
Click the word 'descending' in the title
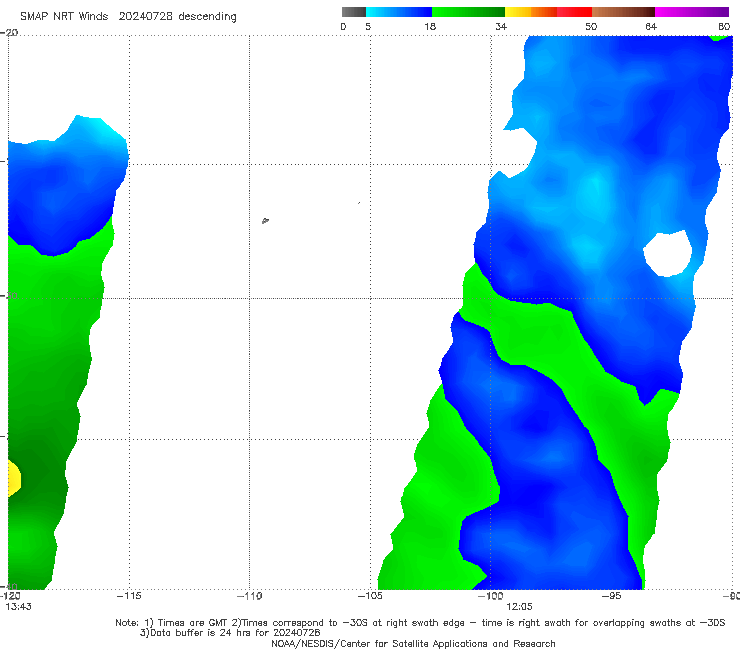point(207,17)
